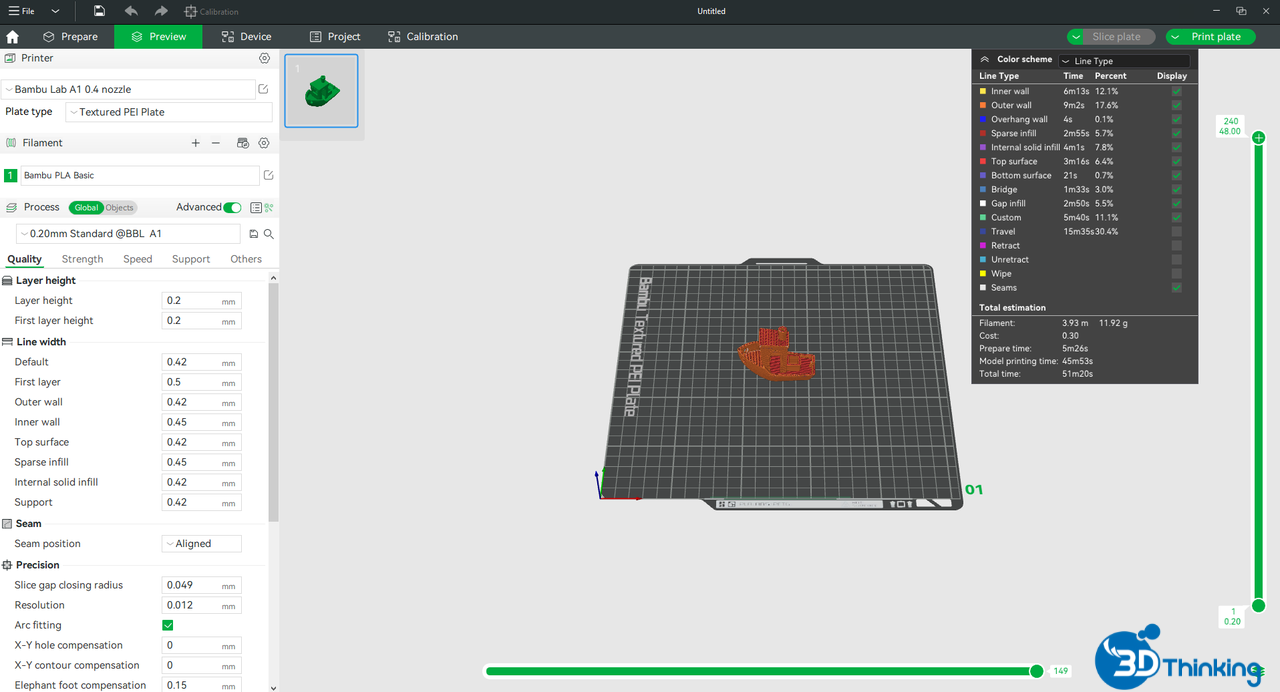Click the plus handle on layer slider
Viewport: 1280px width, 692px height.
tap(1259, 137)
